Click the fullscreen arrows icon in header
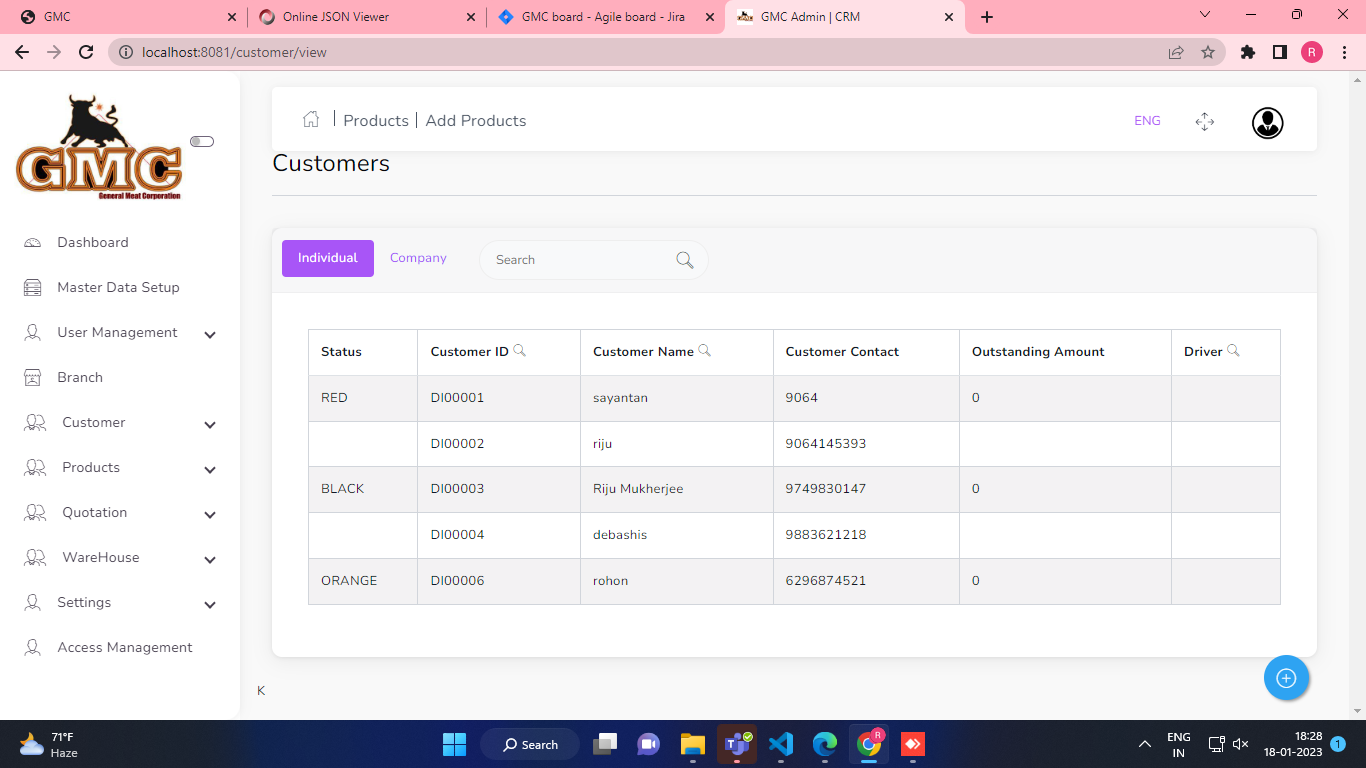Viewport: 1366px width, 768px height. click(x=1204, y=122)
